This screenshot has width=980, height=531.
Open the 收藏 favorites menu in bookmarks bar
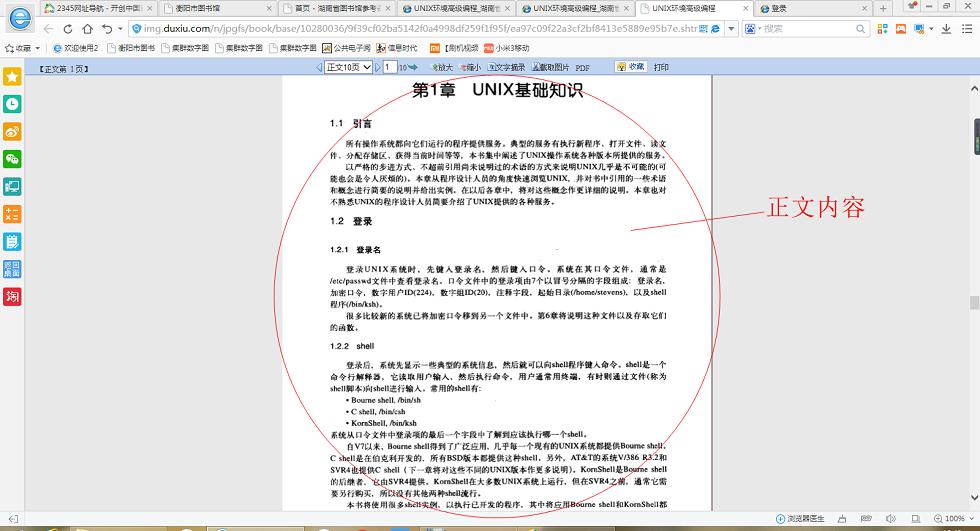click(x=22, y=48)
